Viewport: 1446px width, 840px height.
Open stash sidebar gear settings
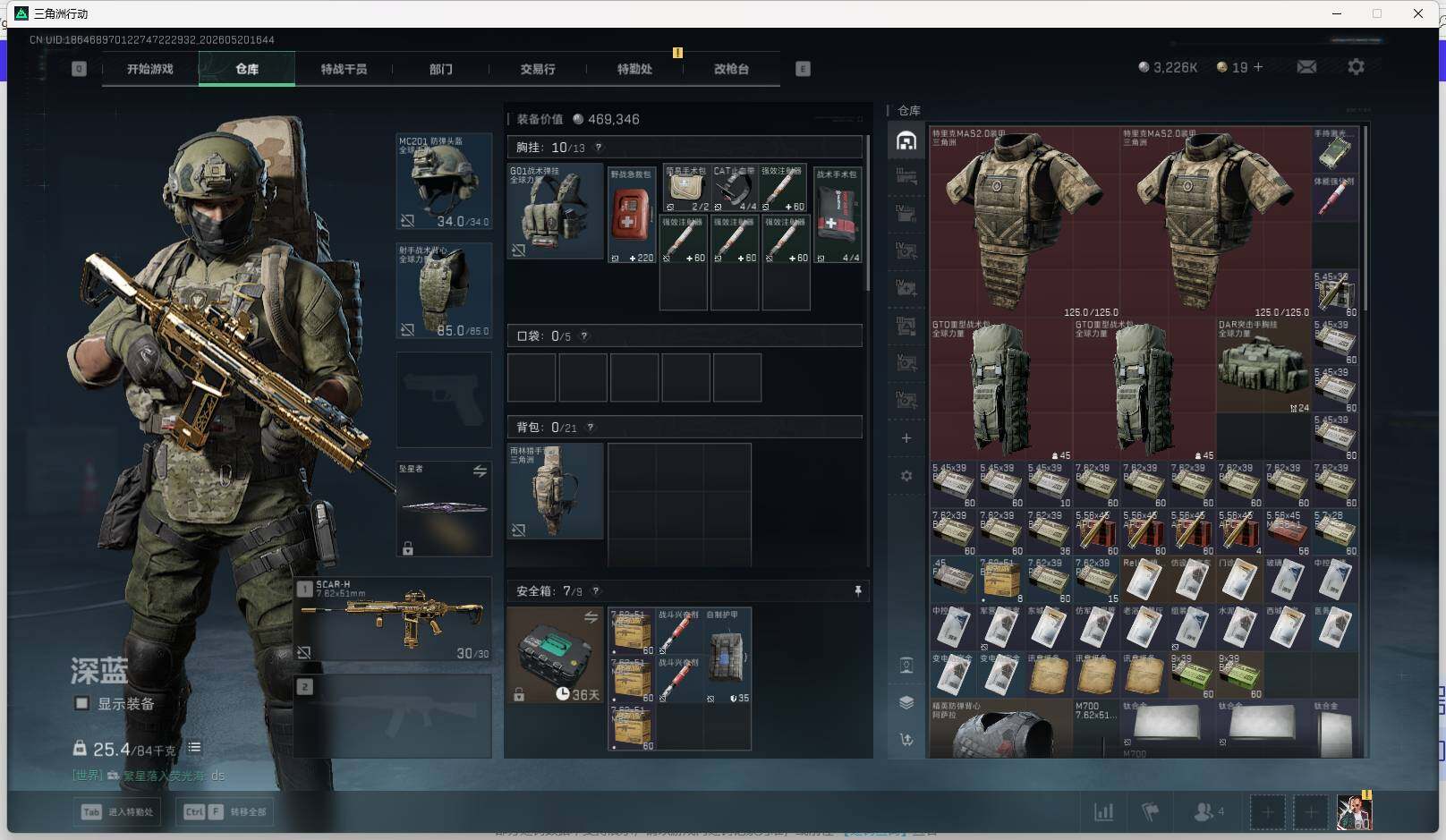(x=906, y=476)
